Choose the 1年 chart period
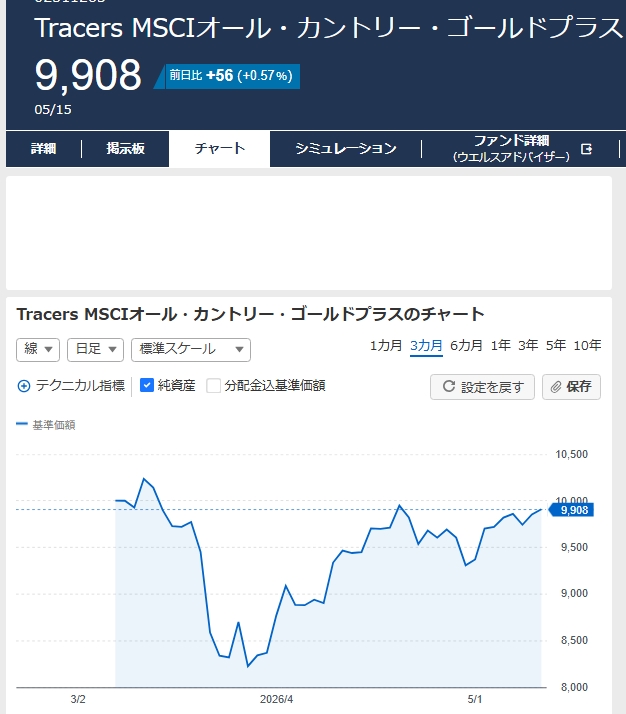The width and height of the screenshot is (626, 714). [500, 346]
